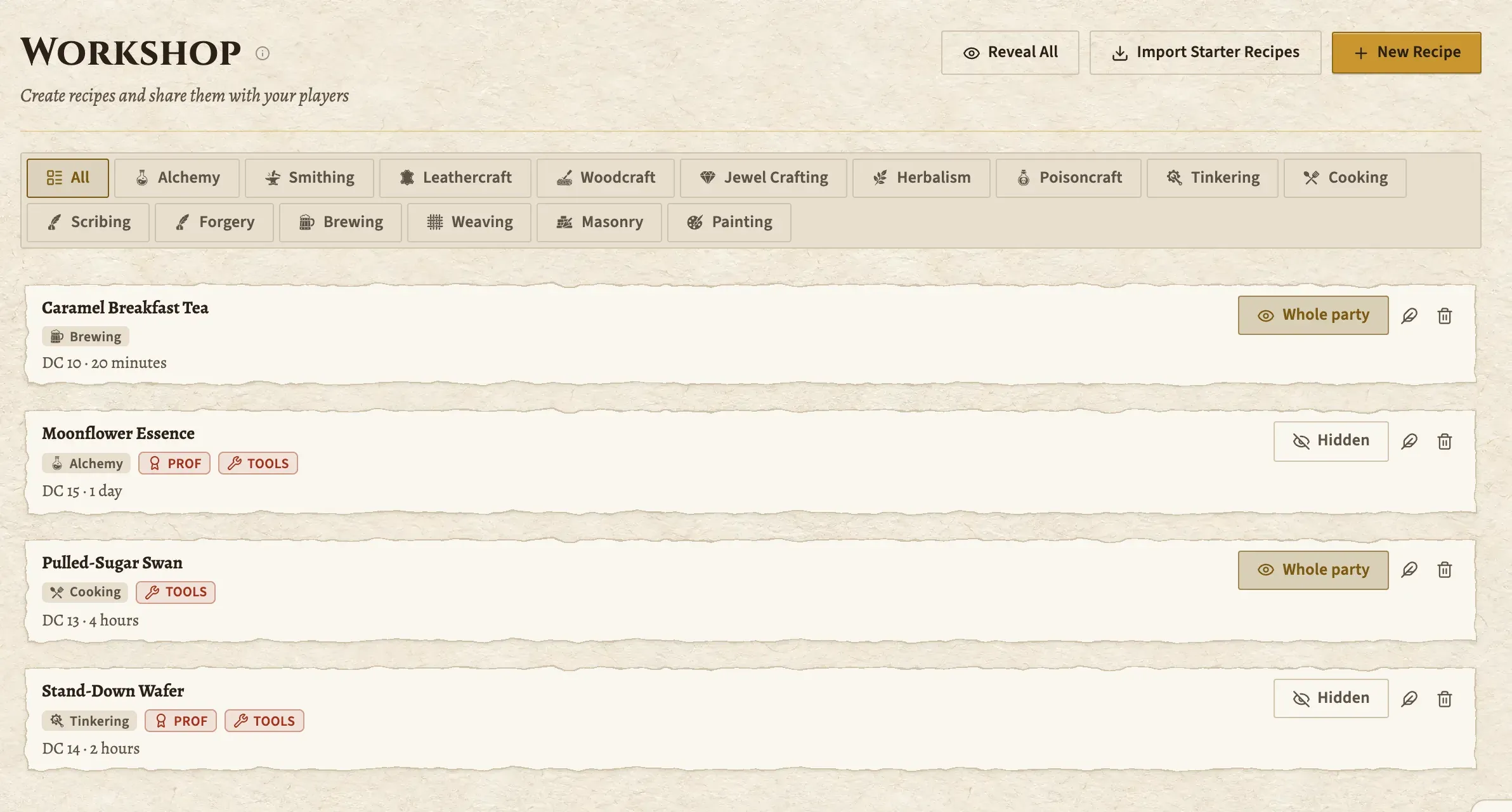Click Reveal All button
The image size is (1512, 812).
1010,53
